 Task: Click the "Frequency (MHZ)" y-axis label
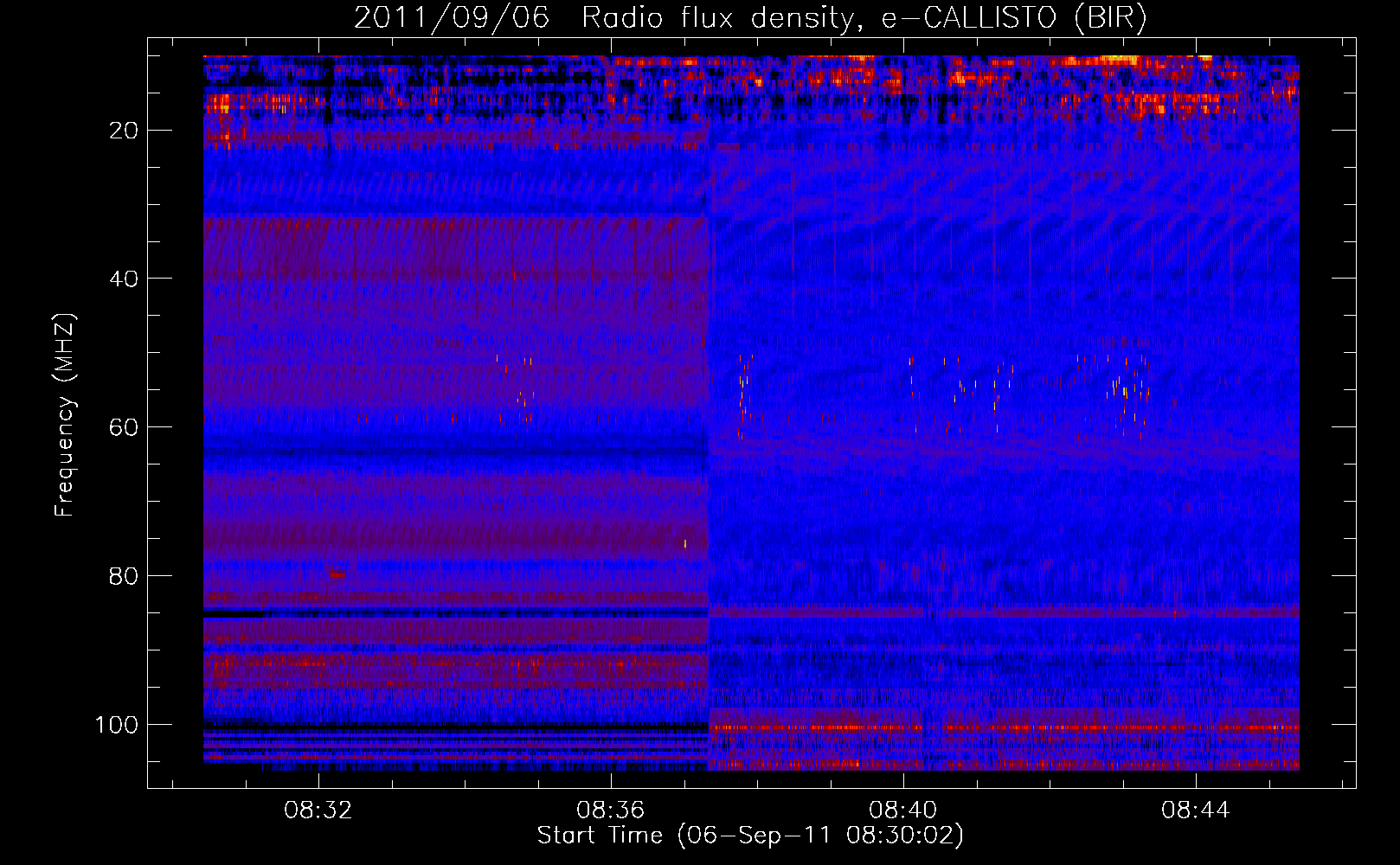click(65, 415)
